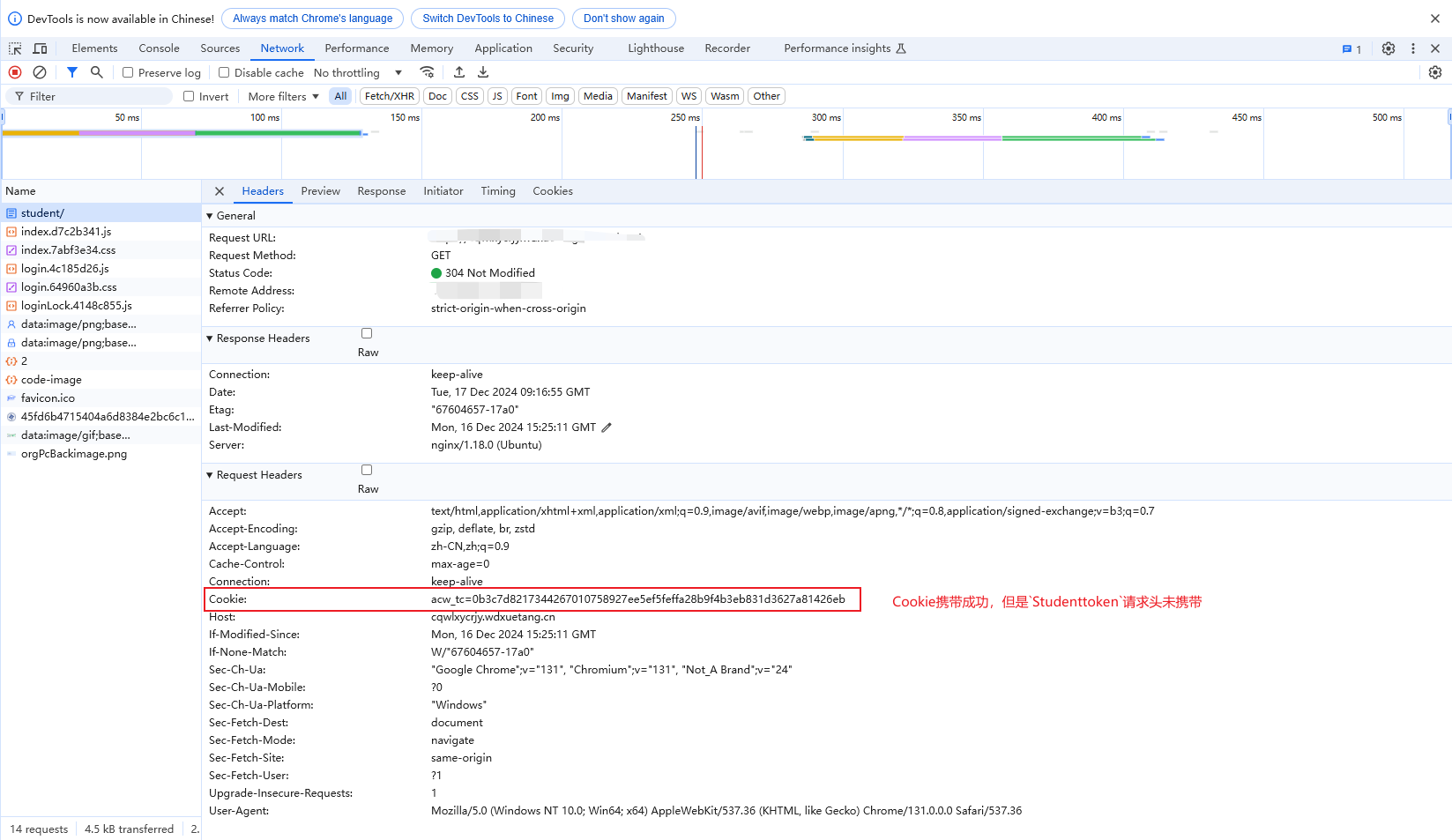Viewport: 1452px width, 840px height.
Task: Open the issues counter badge
Action: click(x=1351, y=48)
